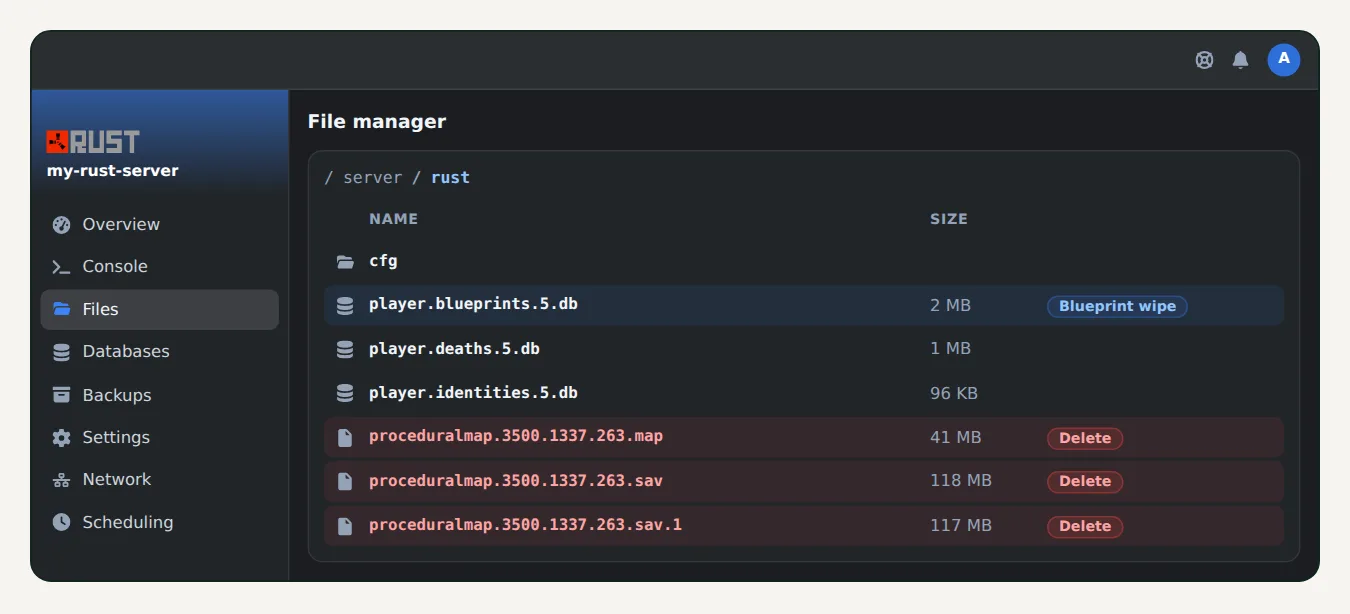The image size is (1350, 614).
Task: Select file name proceduralmap.3500.1337.263.map
Action: click(516, 436)
